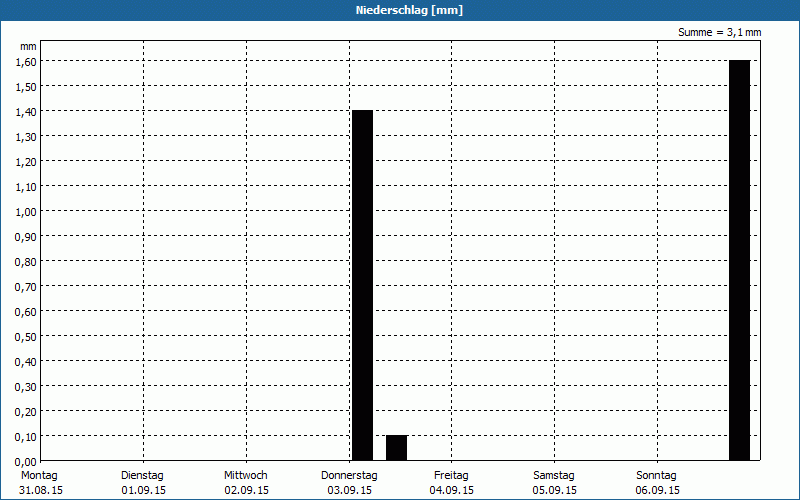
Task: Click the Dienstag day label
Action: point(142,475)
